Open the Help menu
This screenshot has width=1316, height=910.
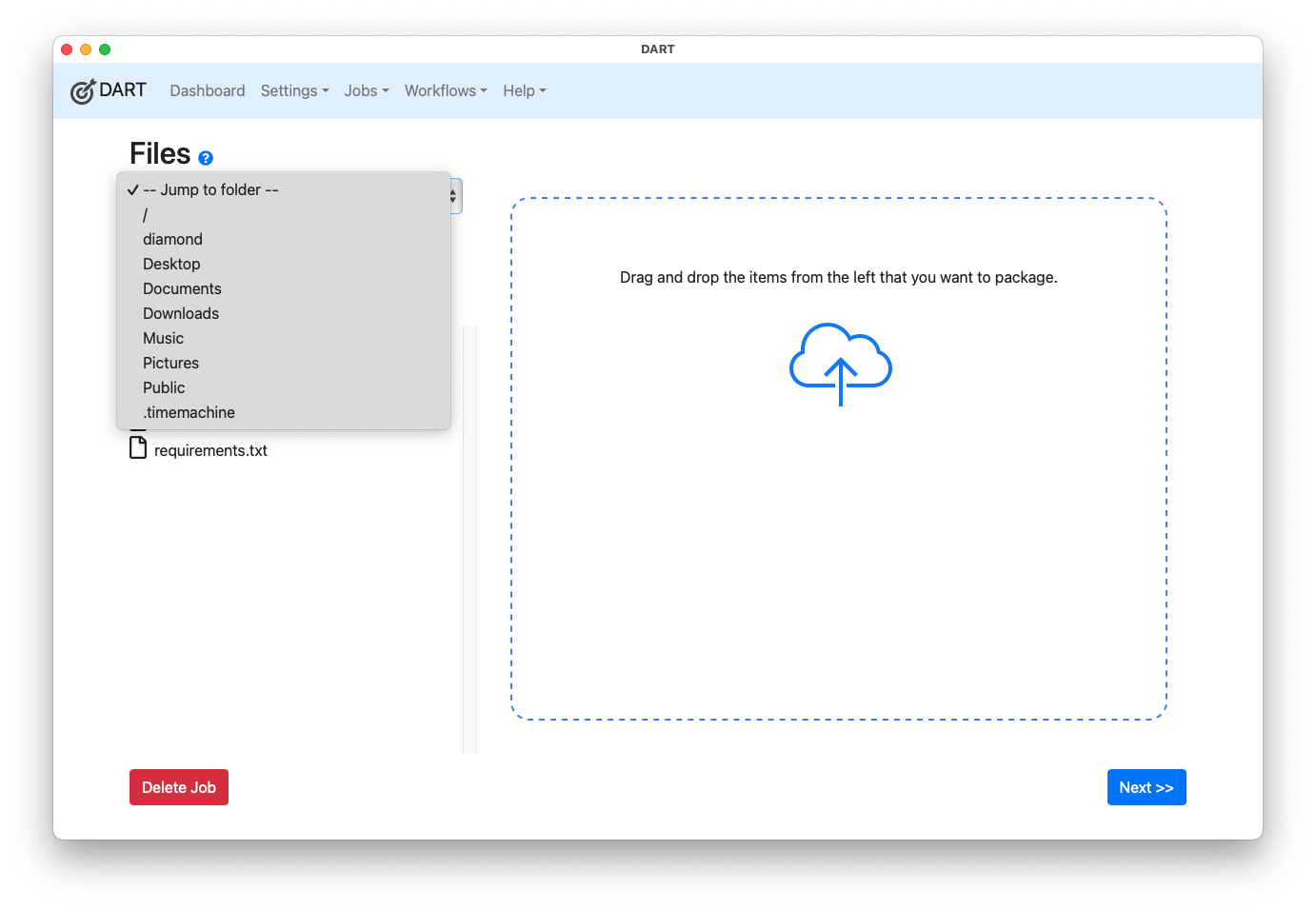(x=524, y=90)
